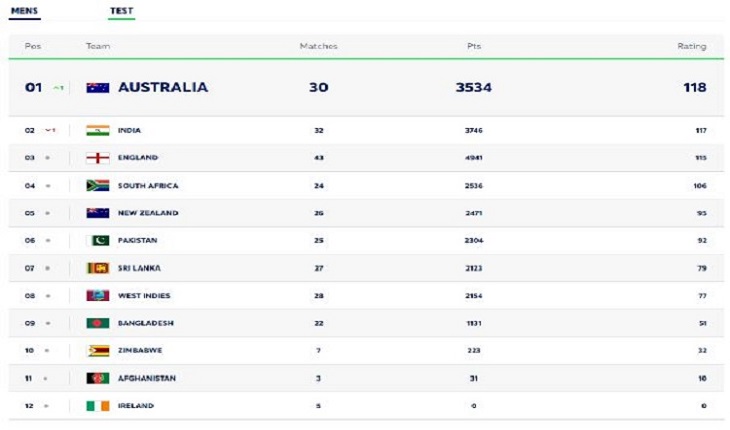Click the Pts column header
The image size is (730, 430).
pos(473,46)
